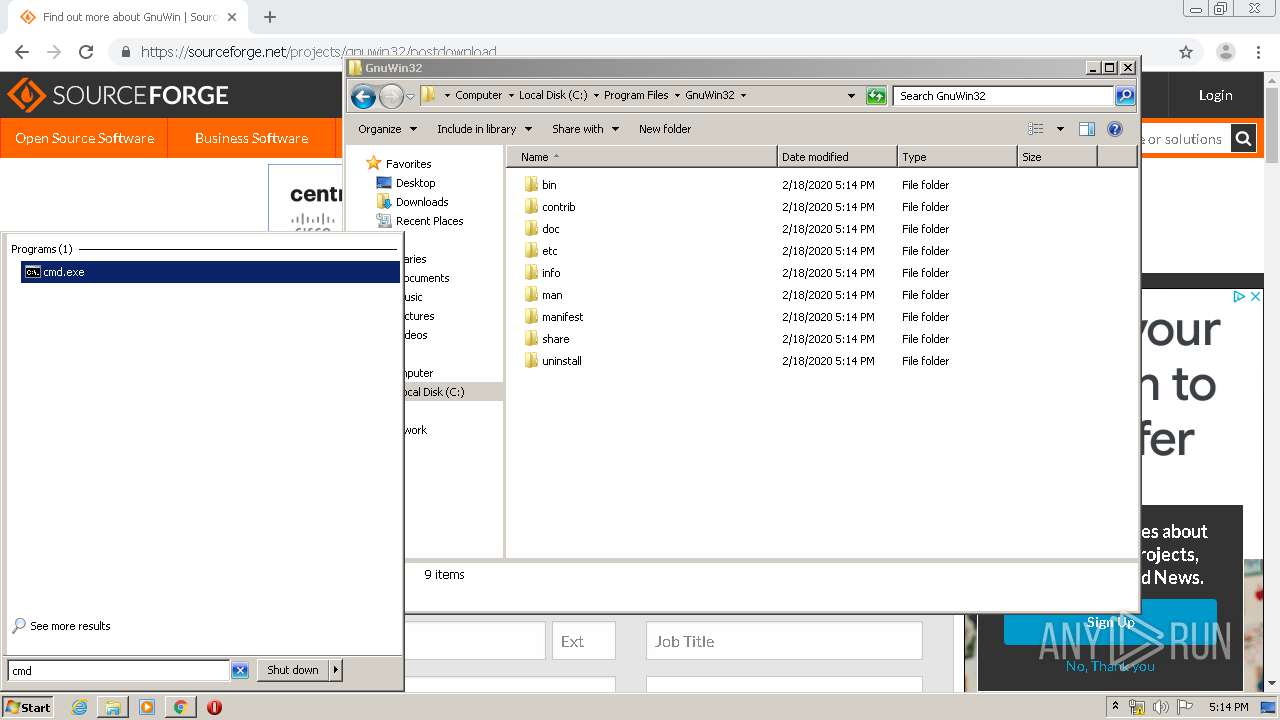1280x720 pixels.
Task: Show hidden system tray icons
Action: [x=1115, y=707]
